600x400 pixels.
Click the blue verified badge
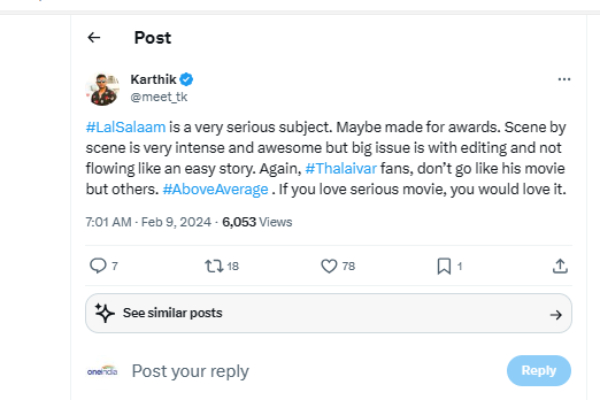[186, 79]
